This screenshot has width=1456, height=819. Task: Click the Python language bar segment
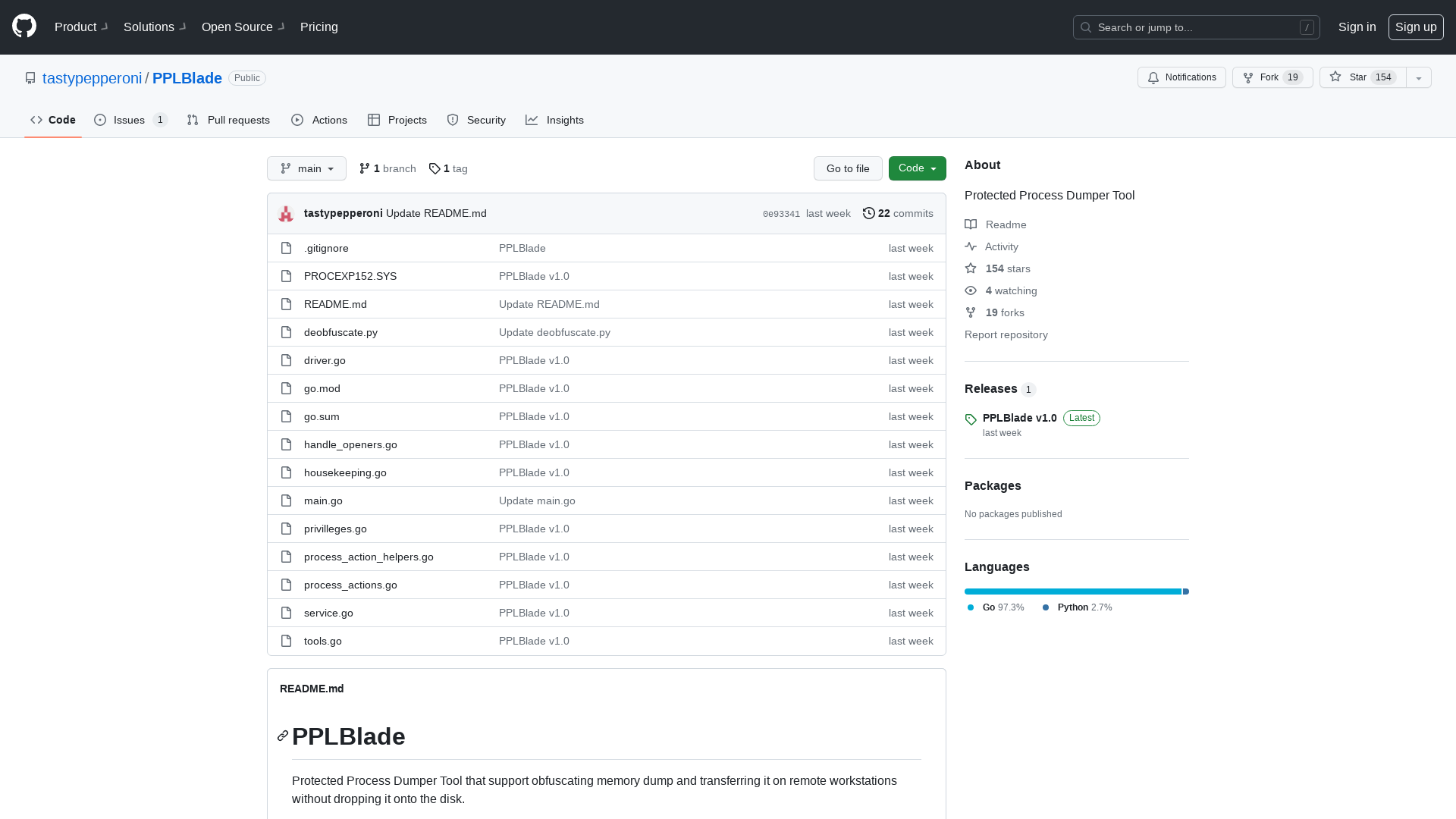(x=1186, y=591)
